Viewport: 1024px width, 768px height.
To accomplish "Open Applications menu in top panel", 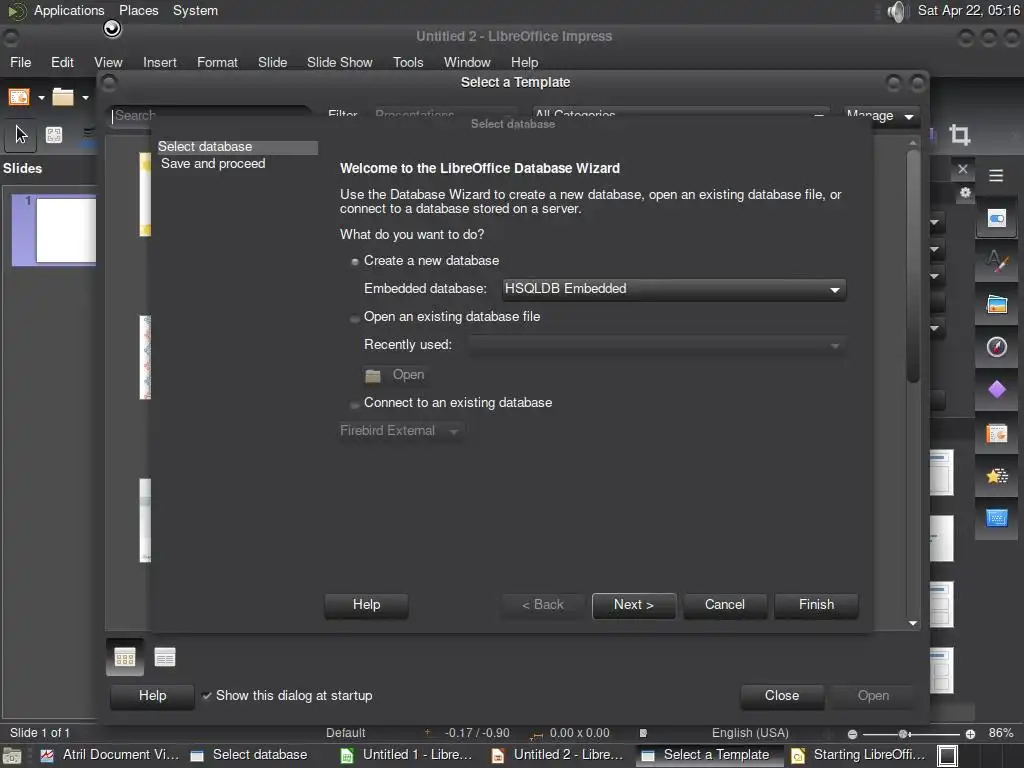I will pos(69,10).
